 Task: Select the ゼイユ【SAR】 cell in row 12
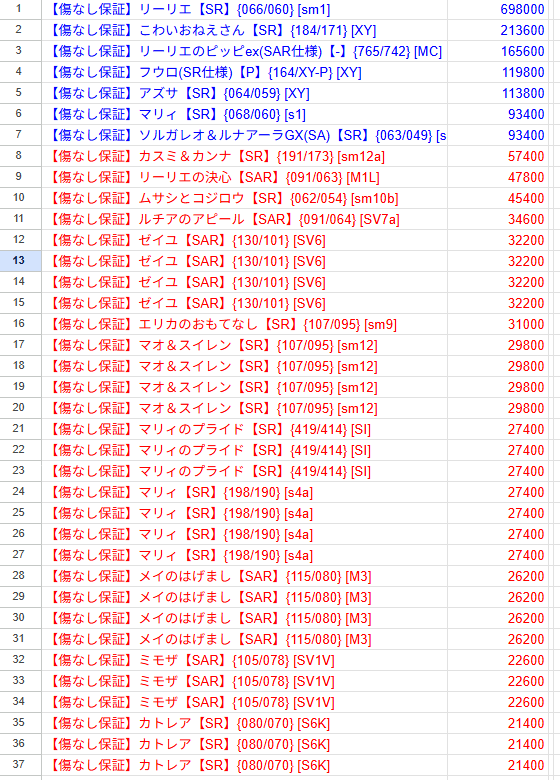(x=244, y=240)
